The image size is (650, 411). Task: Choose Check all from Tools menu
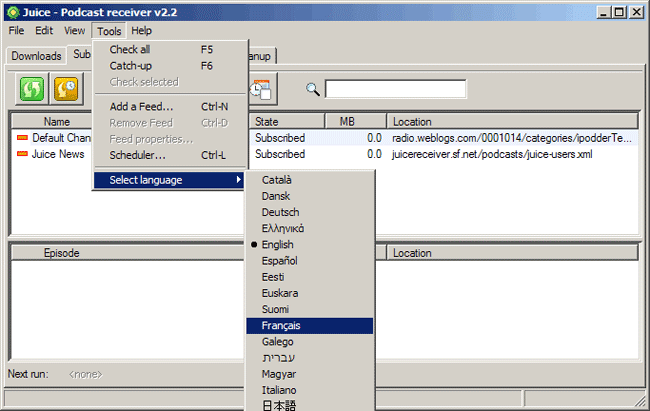170,49
